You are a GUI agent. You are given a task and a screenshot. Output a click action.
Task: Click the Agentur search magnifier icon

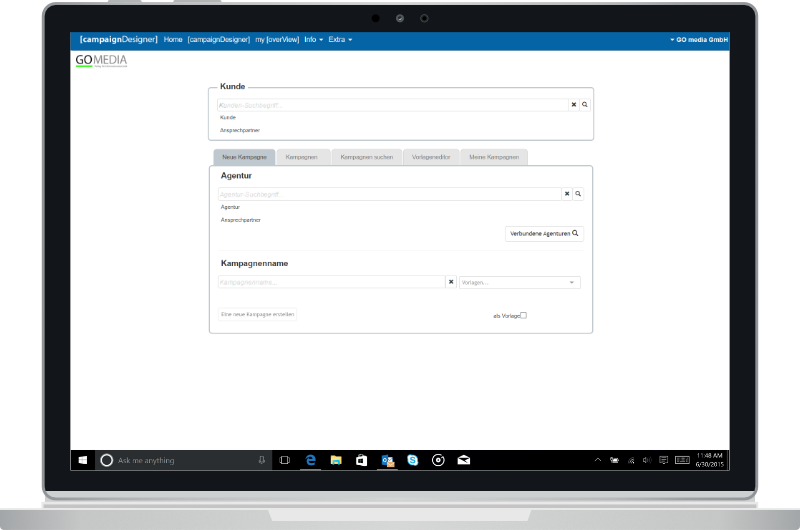(578, 194)
